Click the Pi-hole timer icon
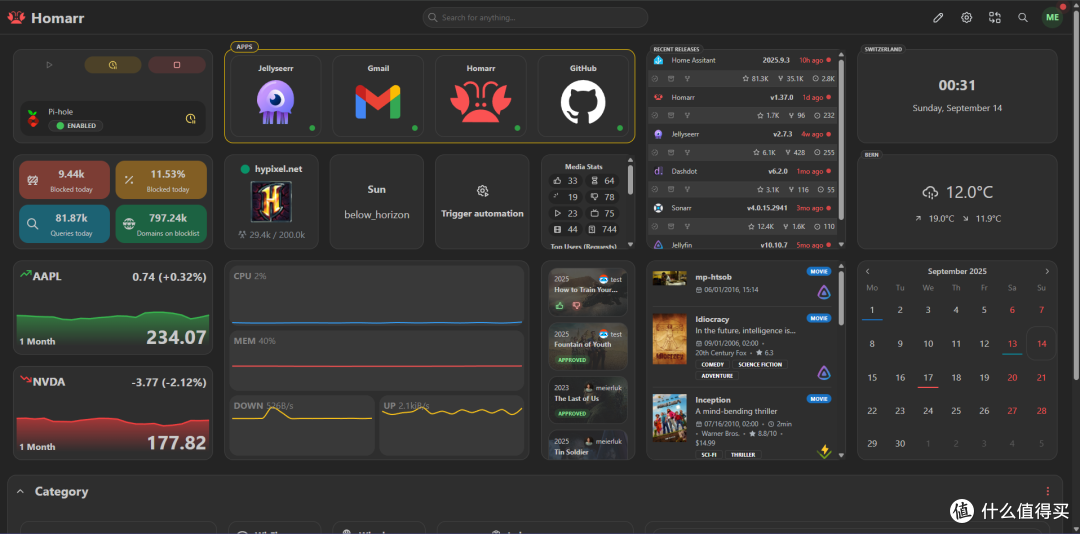Image resolution: width=1080 pixels, height=534 pixels. (191, 119)
